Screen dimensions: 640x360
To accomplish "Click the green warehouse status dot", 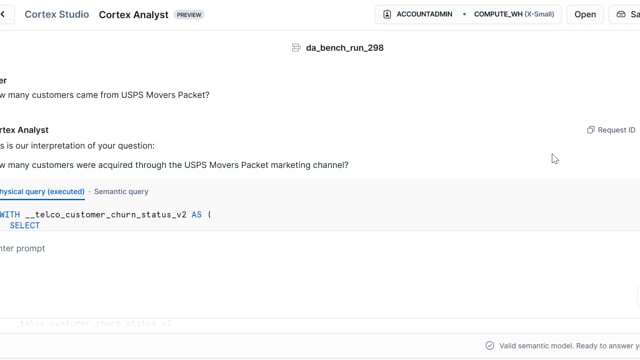I will tap(464, 14).
